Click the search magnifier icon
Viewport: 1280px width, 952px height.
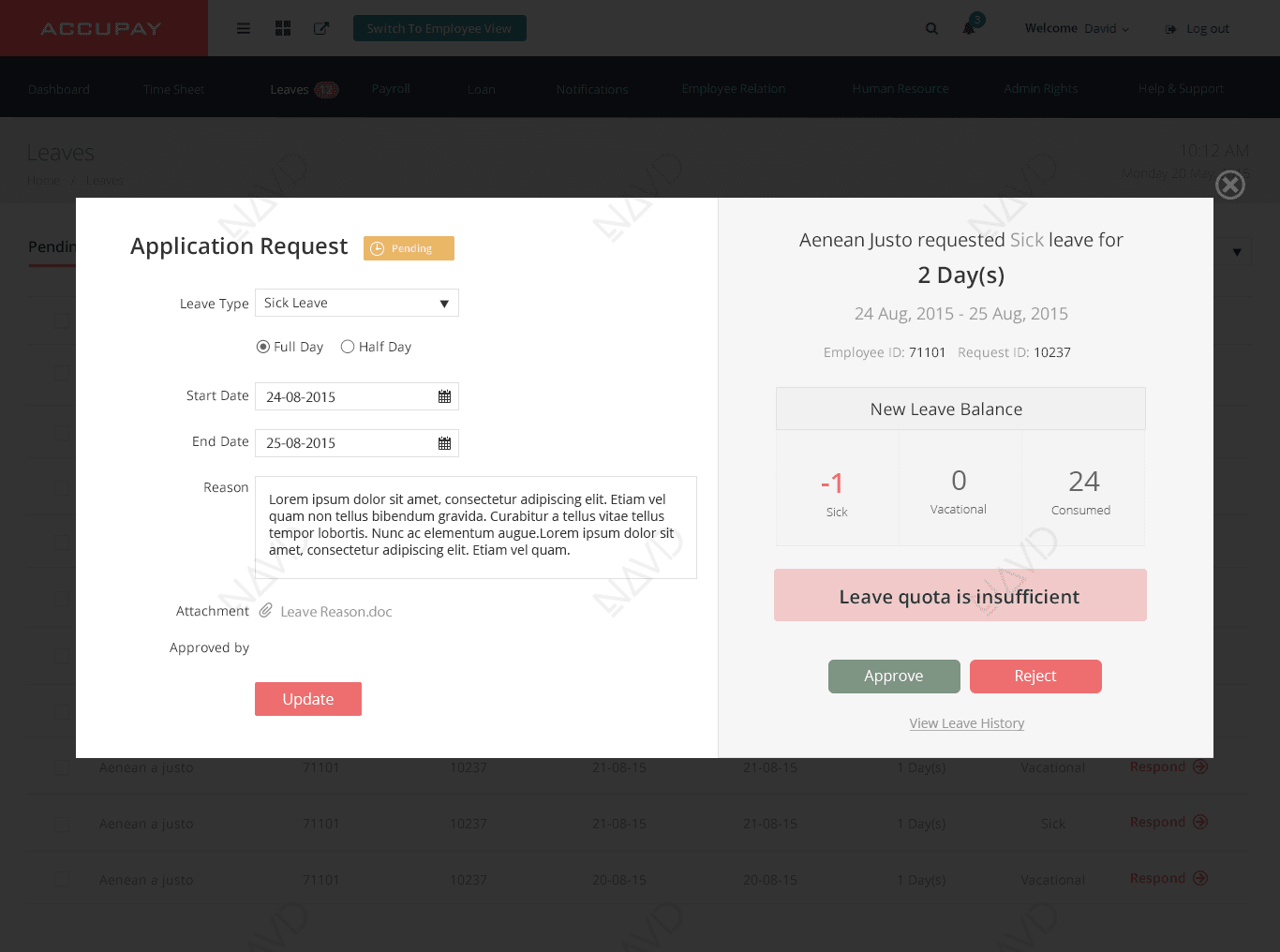pos(931,29)
